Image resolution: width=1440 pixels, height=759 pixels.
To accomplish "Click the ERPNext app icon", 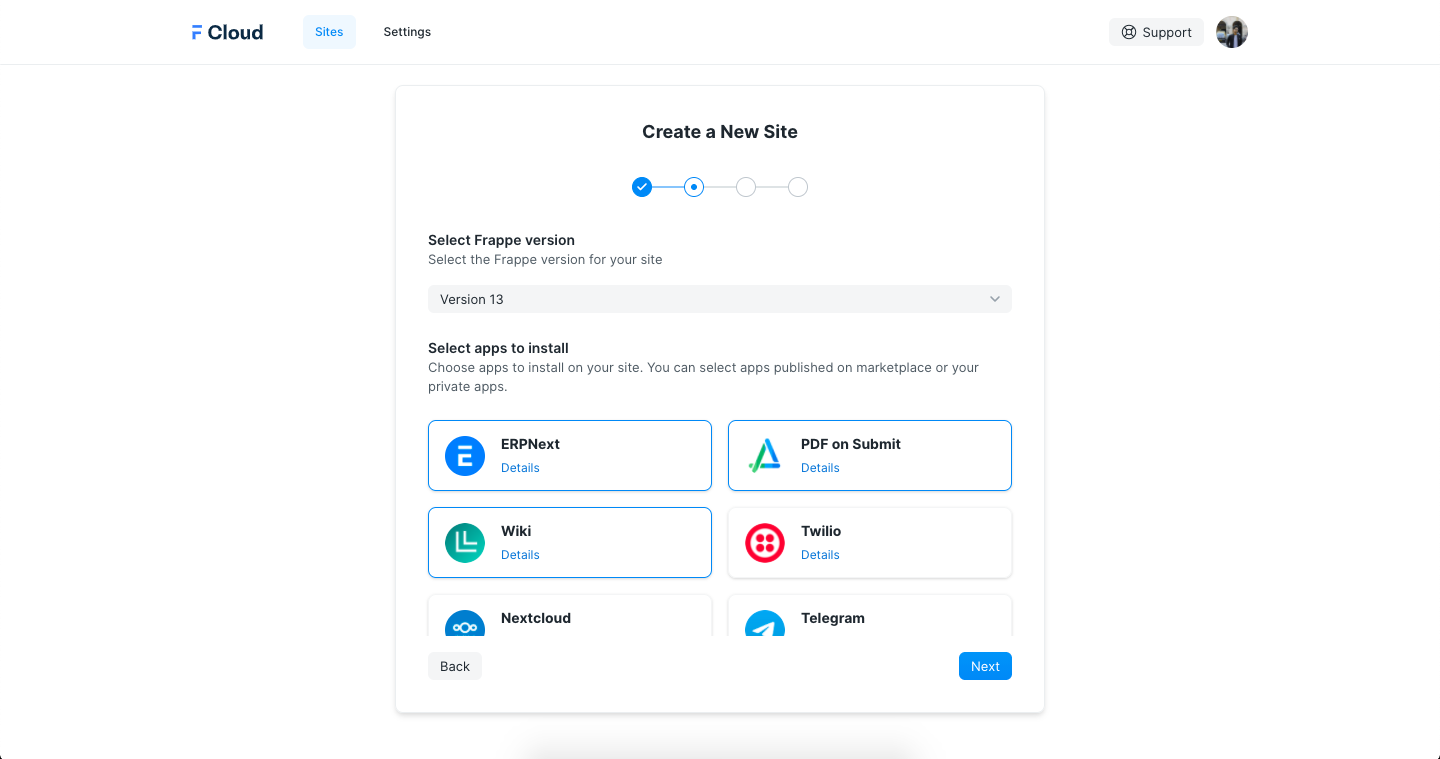I will coord(465,456).
